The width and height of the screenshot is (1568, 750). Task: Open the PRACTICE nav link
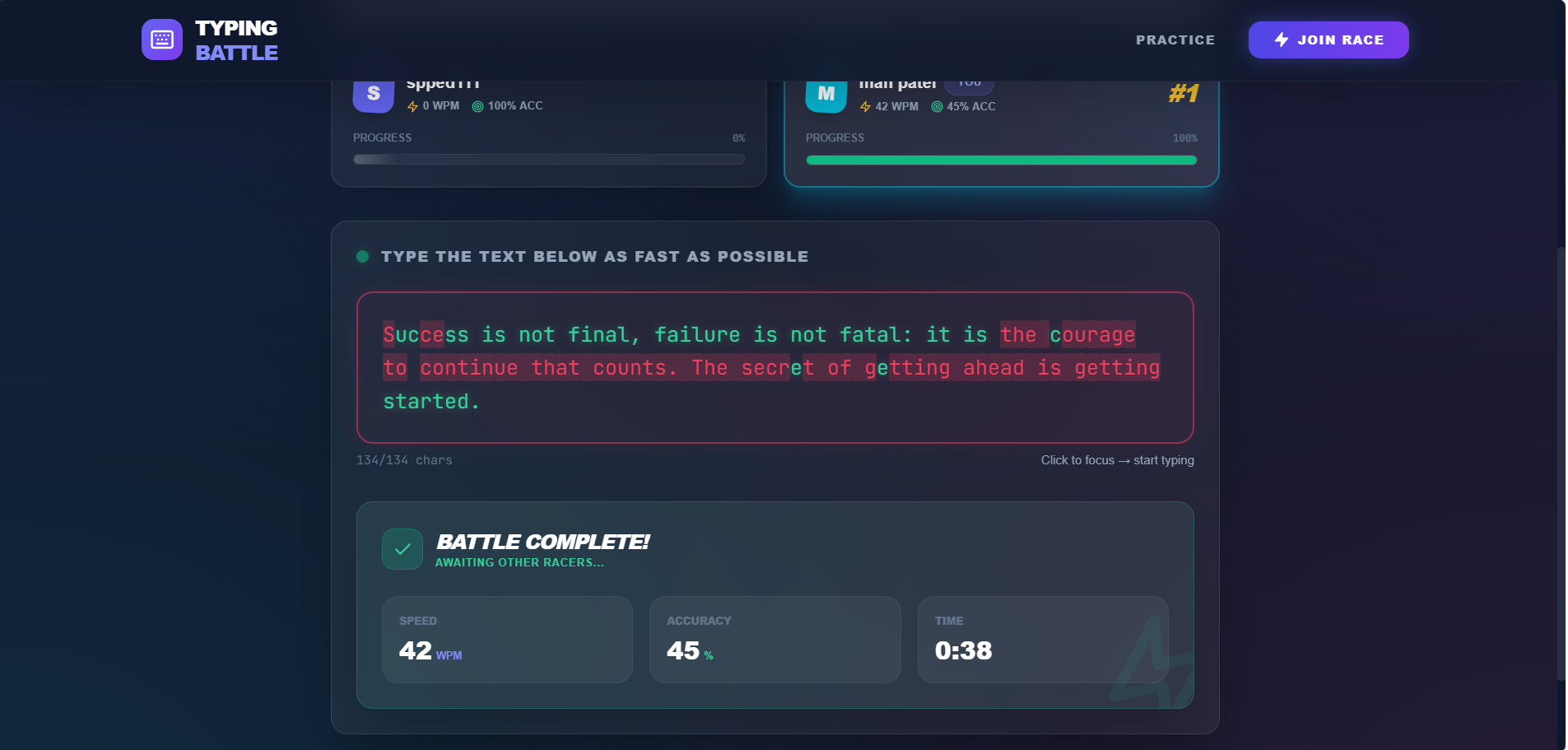pyautogui.click(x=1175, y=40)
